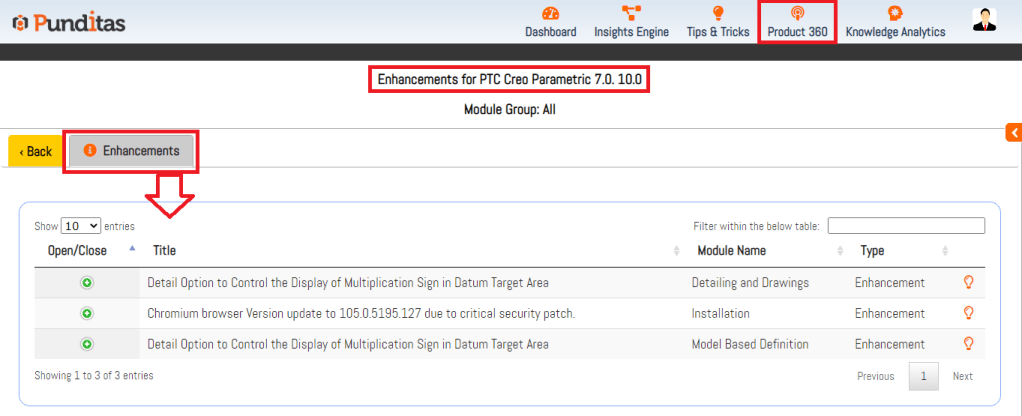Click lightbulb icon for Installation row
Image resolution: width=1022 pixels, height=416 pixels.
(x=967, y=313)
